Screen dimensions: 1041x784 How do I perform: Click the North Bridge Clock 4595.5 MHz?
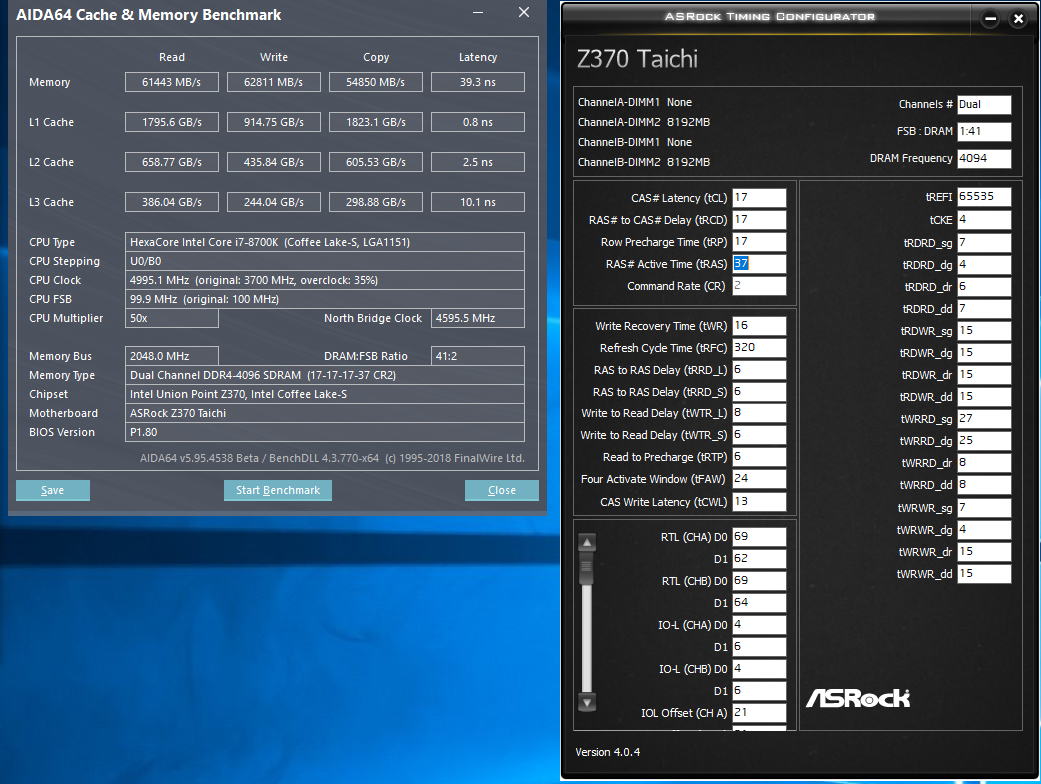coord(478,318)
